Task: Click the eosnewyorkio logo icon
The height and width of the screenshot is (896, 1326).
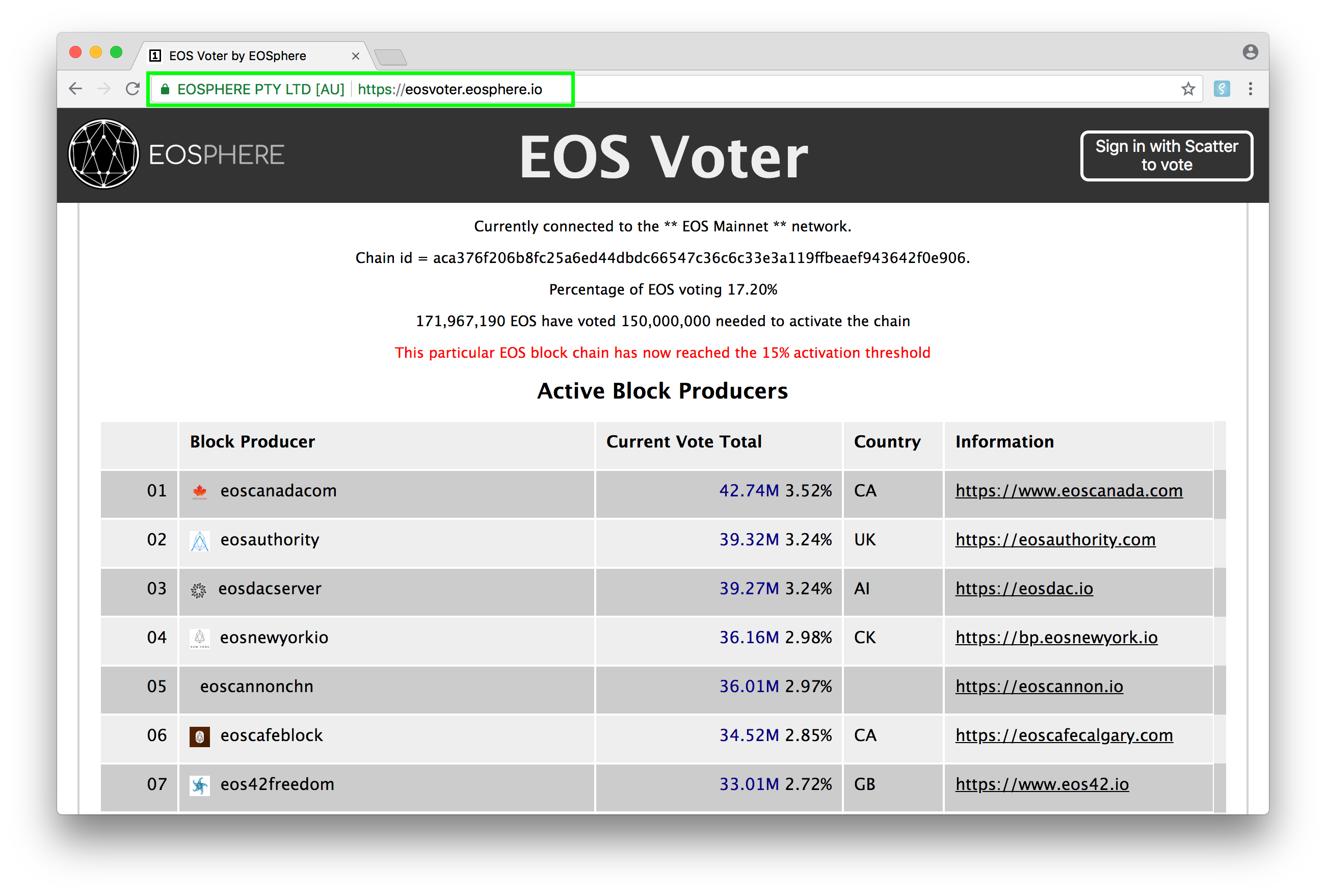Action: 199,638
